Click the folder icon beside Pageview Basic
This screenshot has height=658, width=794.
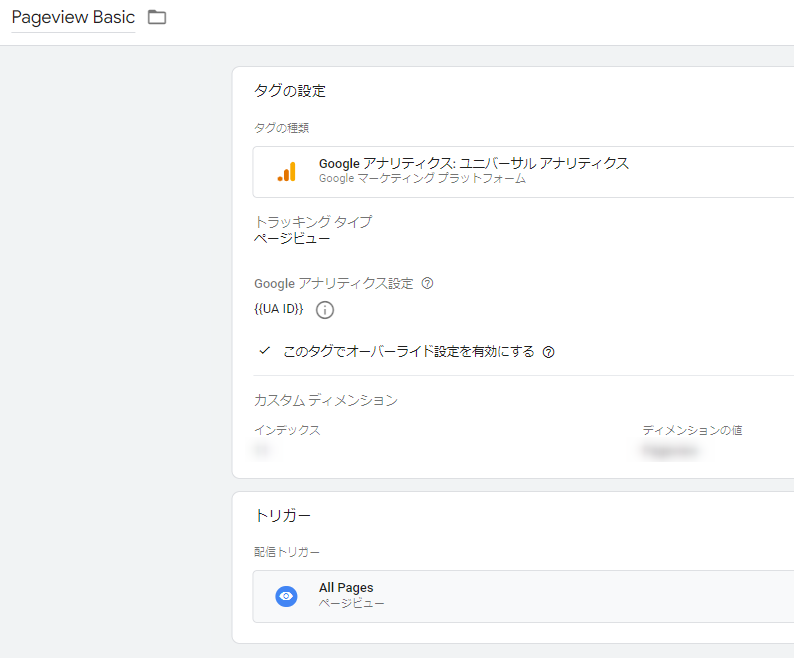(156, 17)
